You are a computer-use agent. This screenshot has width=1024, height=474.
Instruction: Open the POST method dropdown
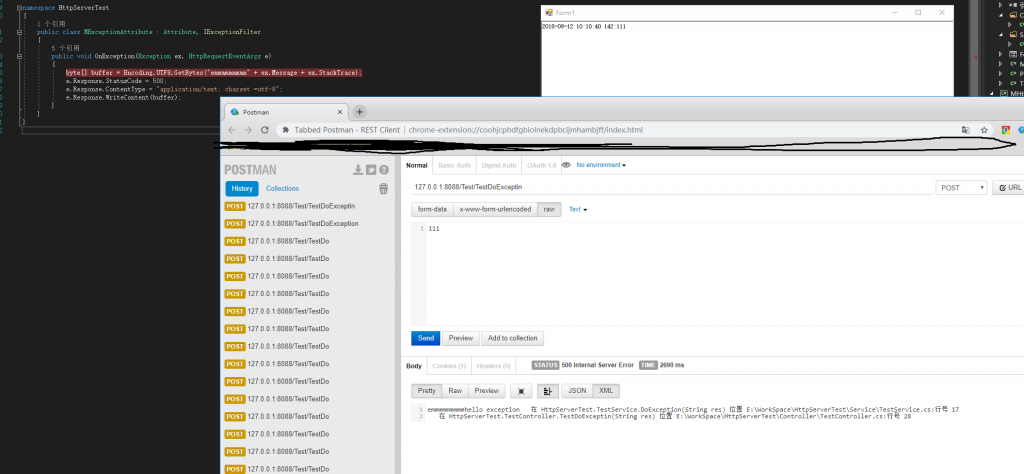pyautogui.click(x=961, y=187)
